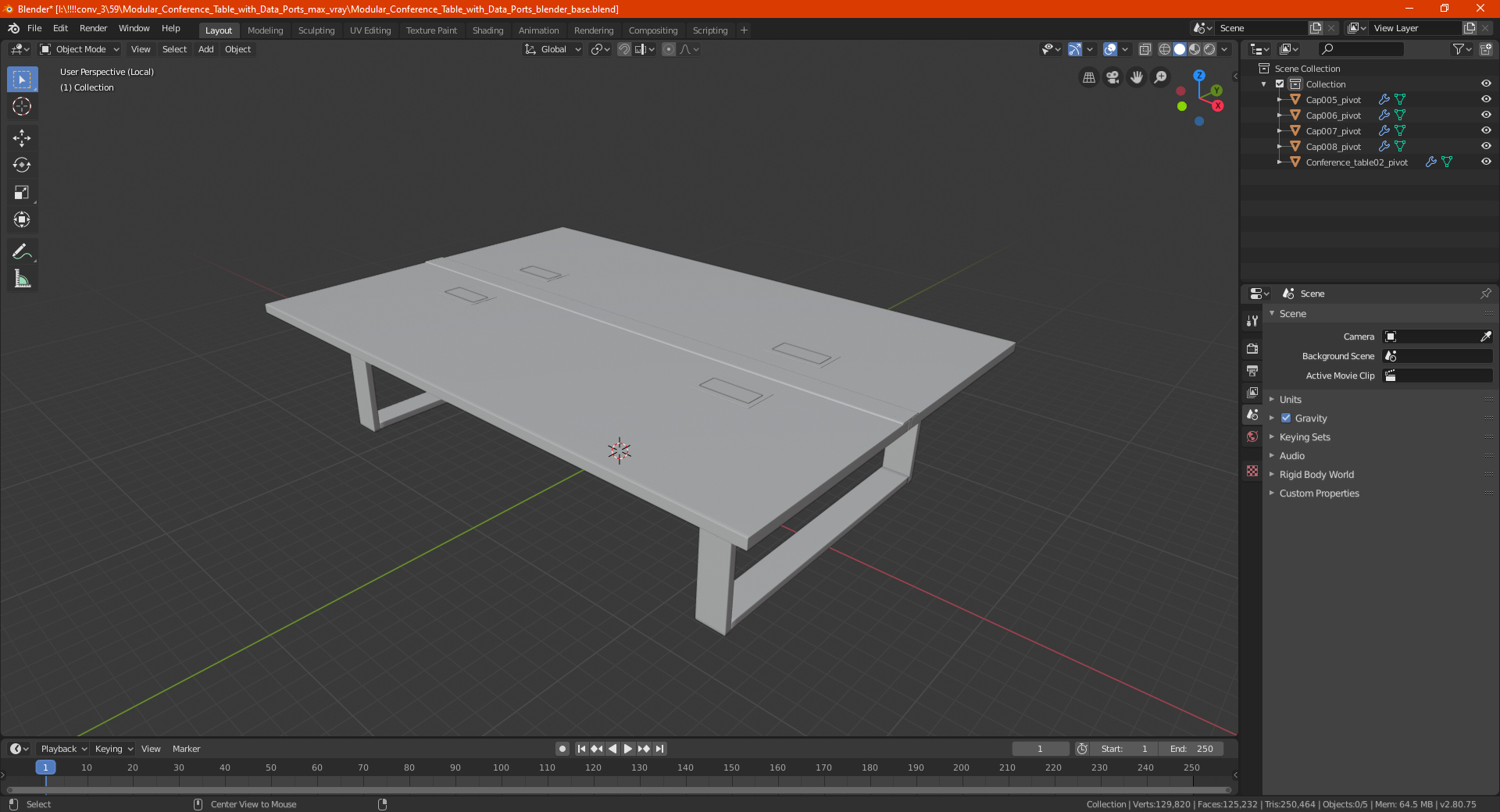Viewport: 1500px width, 812px height.
Task: Open the World properties tab
Action: point(1252,436)
